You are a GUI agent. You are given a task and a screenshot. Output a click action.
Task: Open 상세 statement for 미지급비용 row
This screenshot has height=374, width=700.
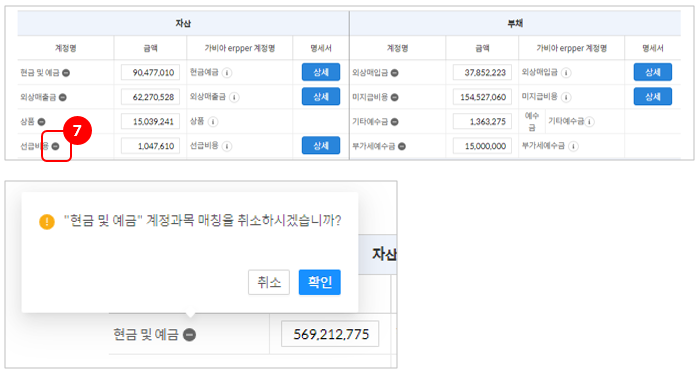[x=653, y=96]
